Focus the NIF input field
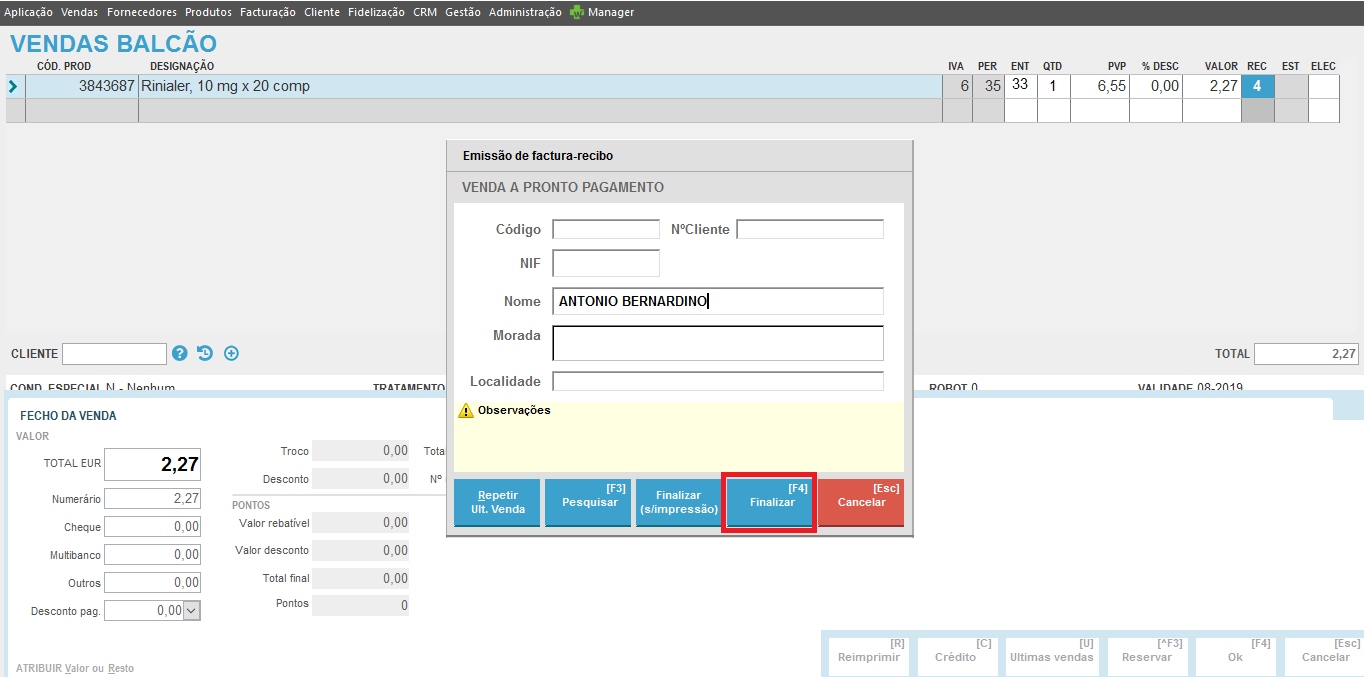The width and height of the screenshot is (1364, 677). click(606, 263)
